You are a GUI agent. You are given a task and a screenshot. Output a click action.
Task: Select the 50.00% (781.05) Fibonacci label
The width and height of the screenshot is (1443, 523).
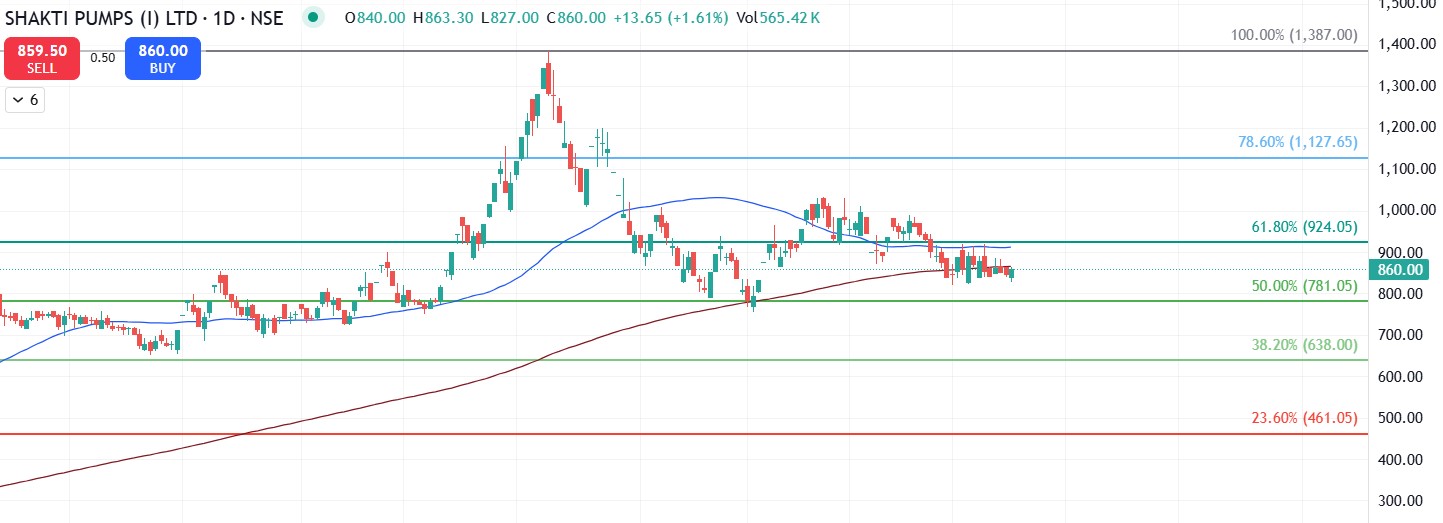click(x=1305, y=286)
